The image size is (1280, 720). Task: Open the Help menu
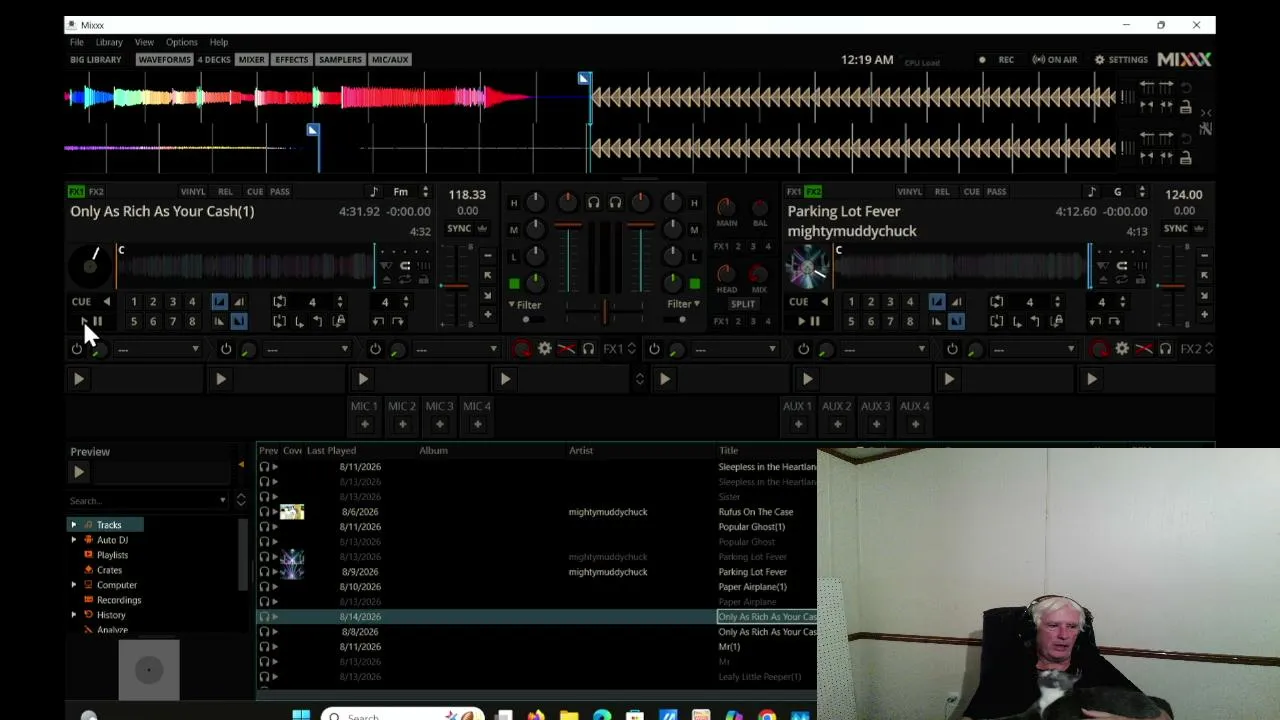[x=218, y=42]
